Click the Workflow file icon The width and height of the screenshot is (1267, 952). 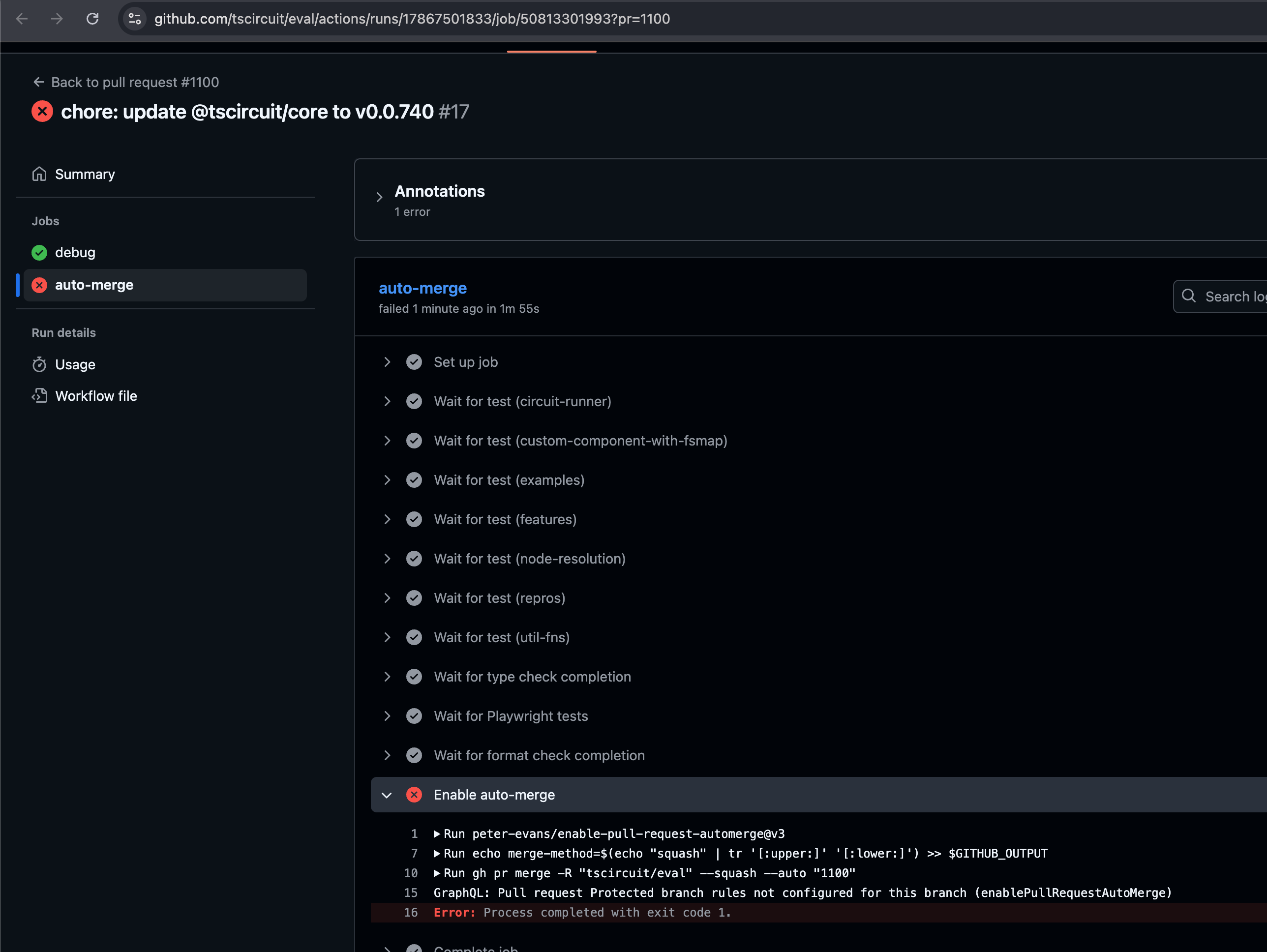click(39, 396)
